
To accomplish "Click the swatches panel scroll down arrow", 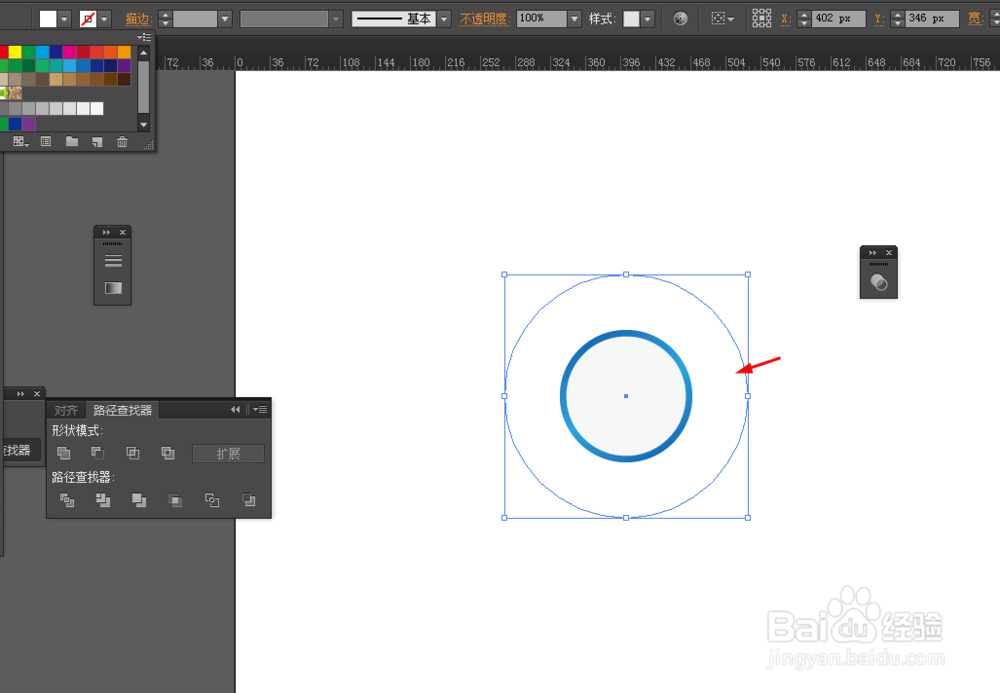I will (x=143, y=125).
